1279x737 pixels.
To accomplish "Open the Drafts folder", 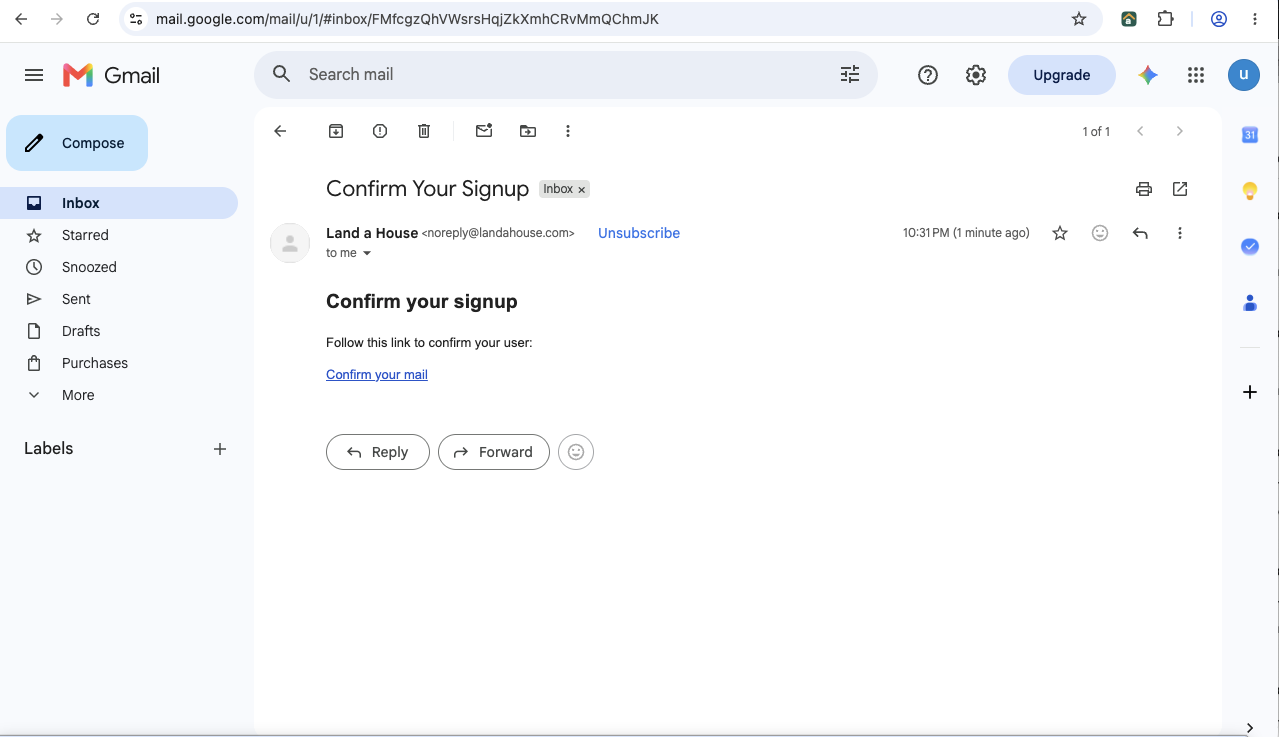I will [119, 331].
